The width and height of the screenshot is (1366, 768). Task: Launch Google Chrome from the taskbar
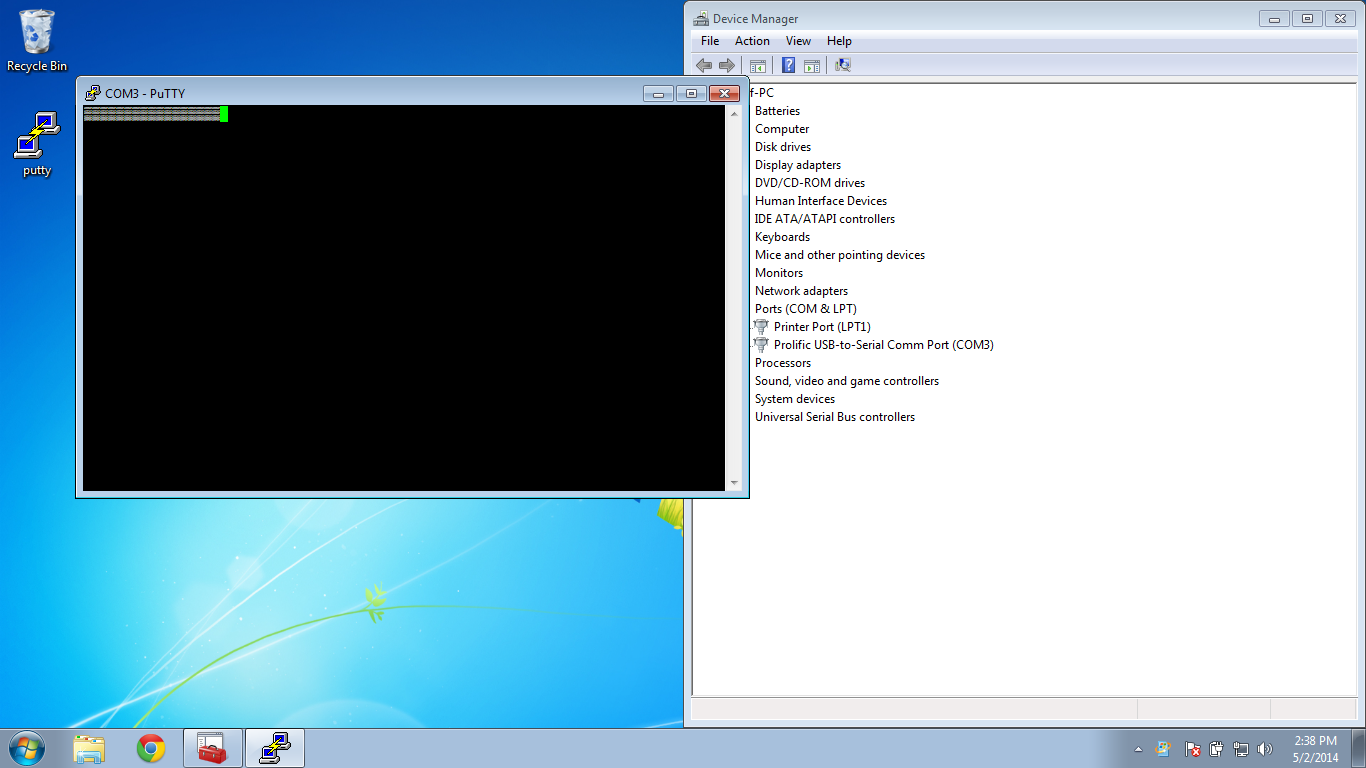click(151, 748)
